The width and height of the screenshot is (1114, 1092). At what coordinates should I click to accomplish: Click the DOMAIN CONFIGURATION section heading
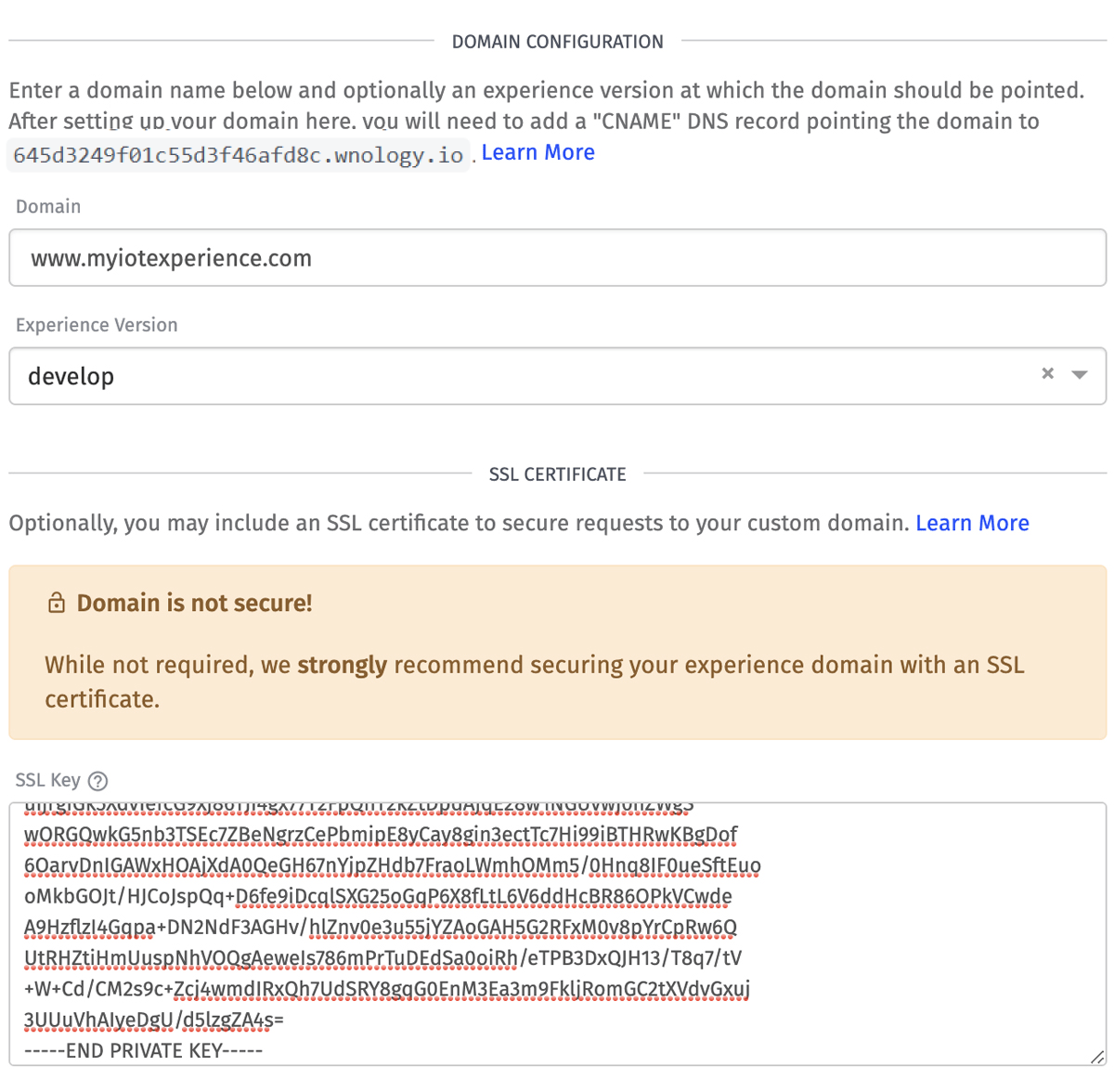click(x=557, y=42)
